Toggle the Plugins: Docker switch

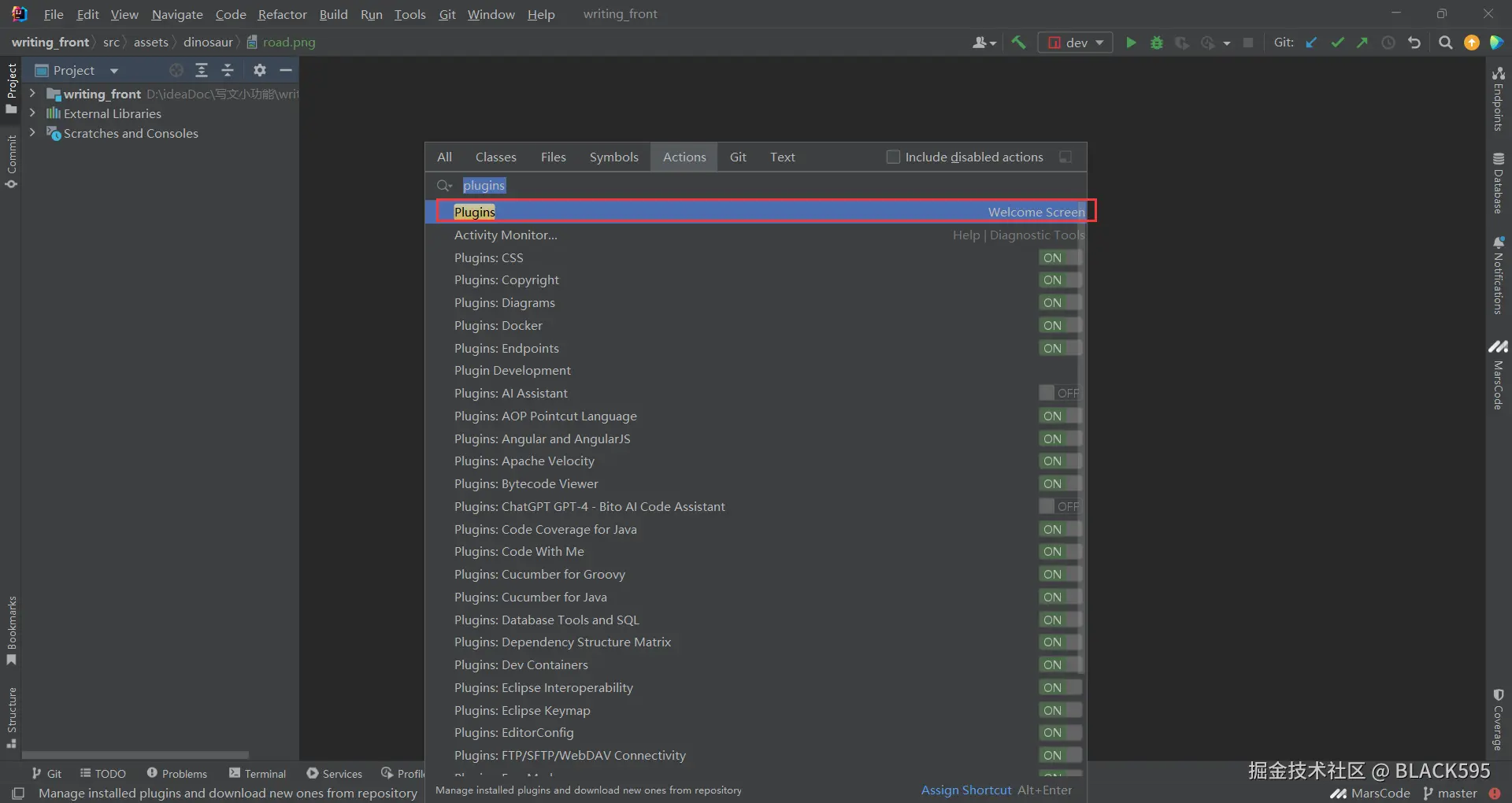coord(1060,325)
